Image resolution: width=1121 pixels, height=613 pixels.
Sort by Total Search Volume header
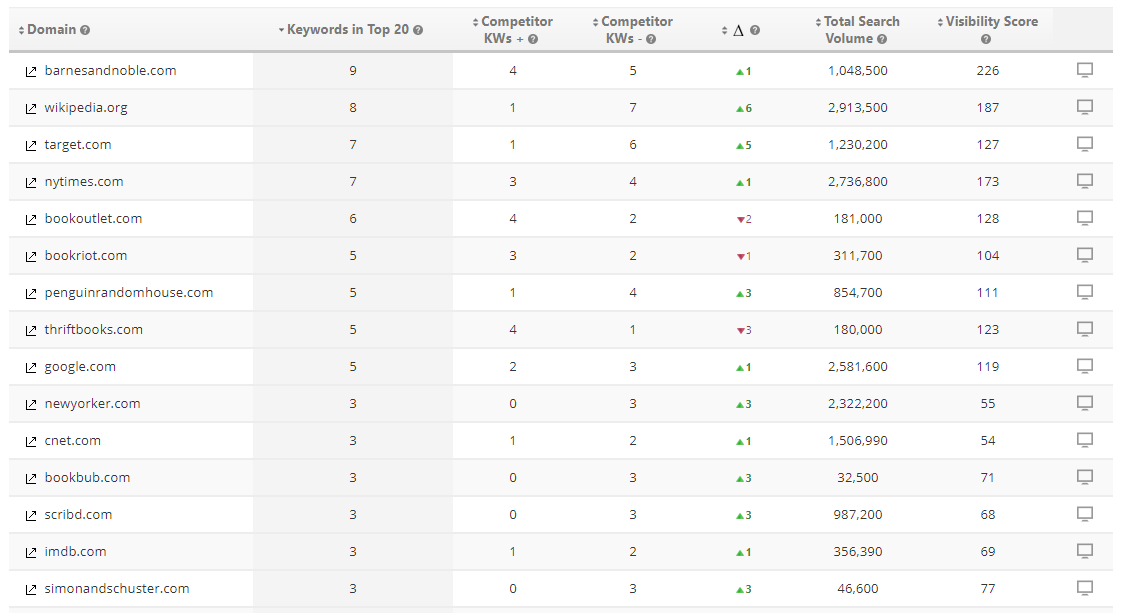(857, 30)
